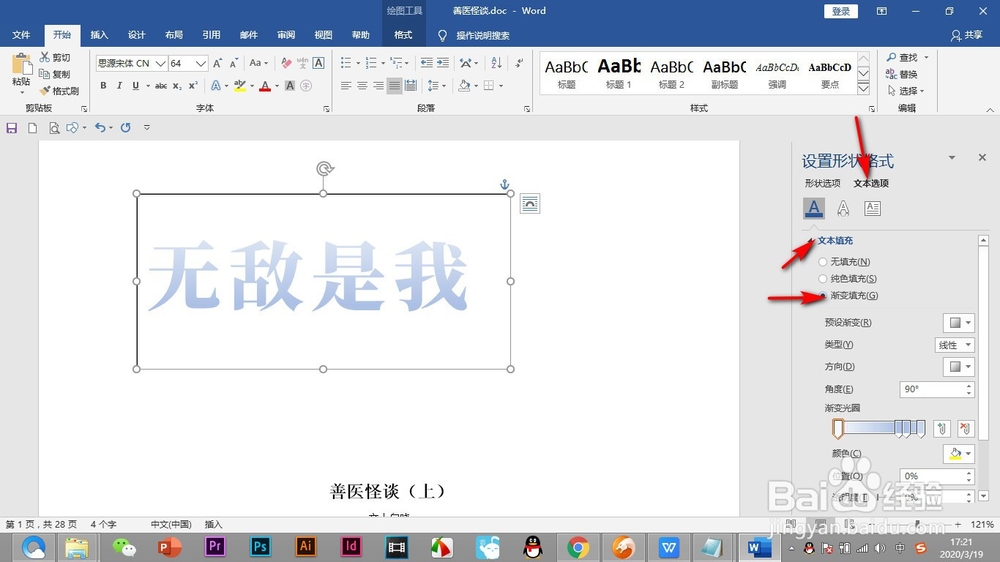Save the document from quick access toolbar

[11, 128]
